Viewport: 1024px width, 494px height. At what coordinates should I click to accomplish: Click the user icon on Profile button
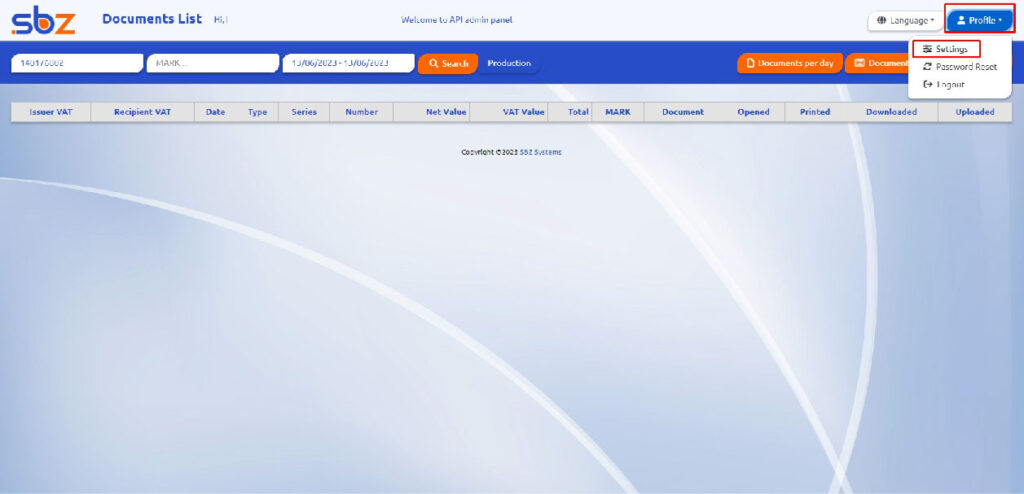point(961,20)
